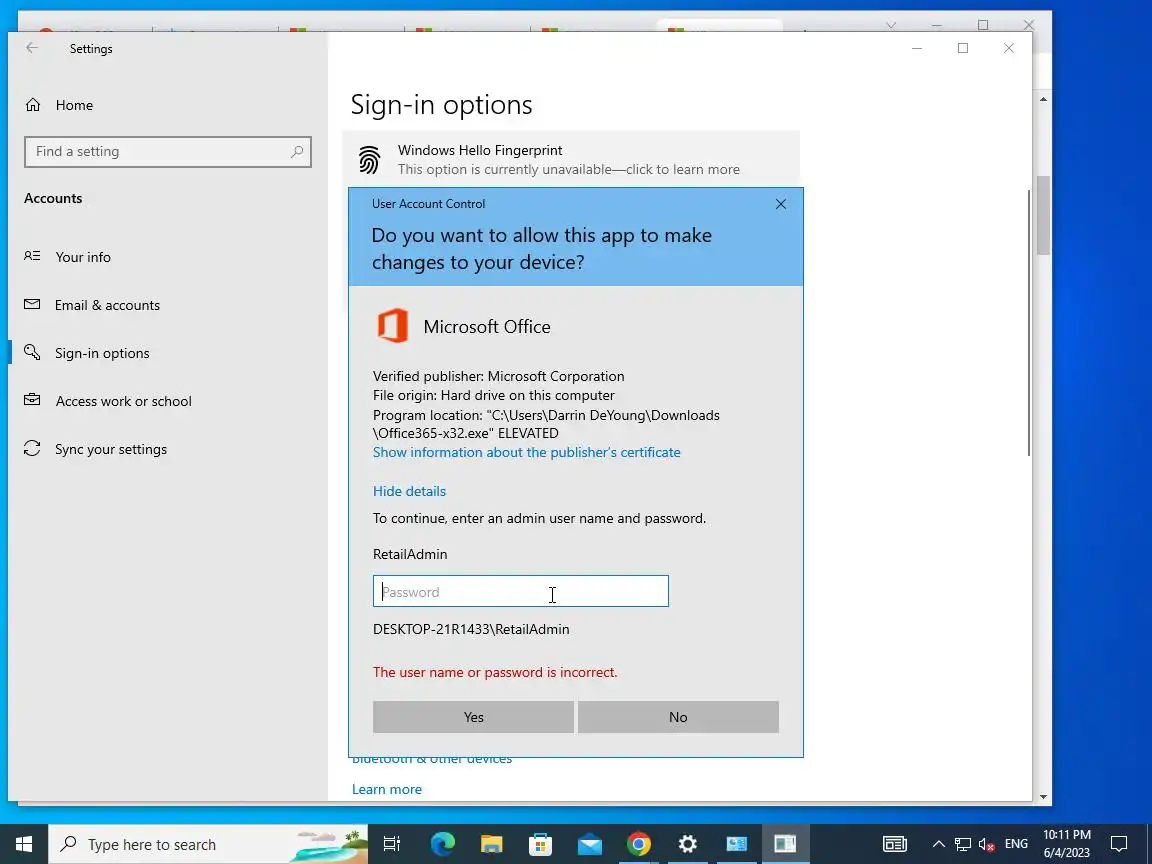Click the Password input field
Viewport: 1152px width, 864px height.
click(x=521, y=591)
